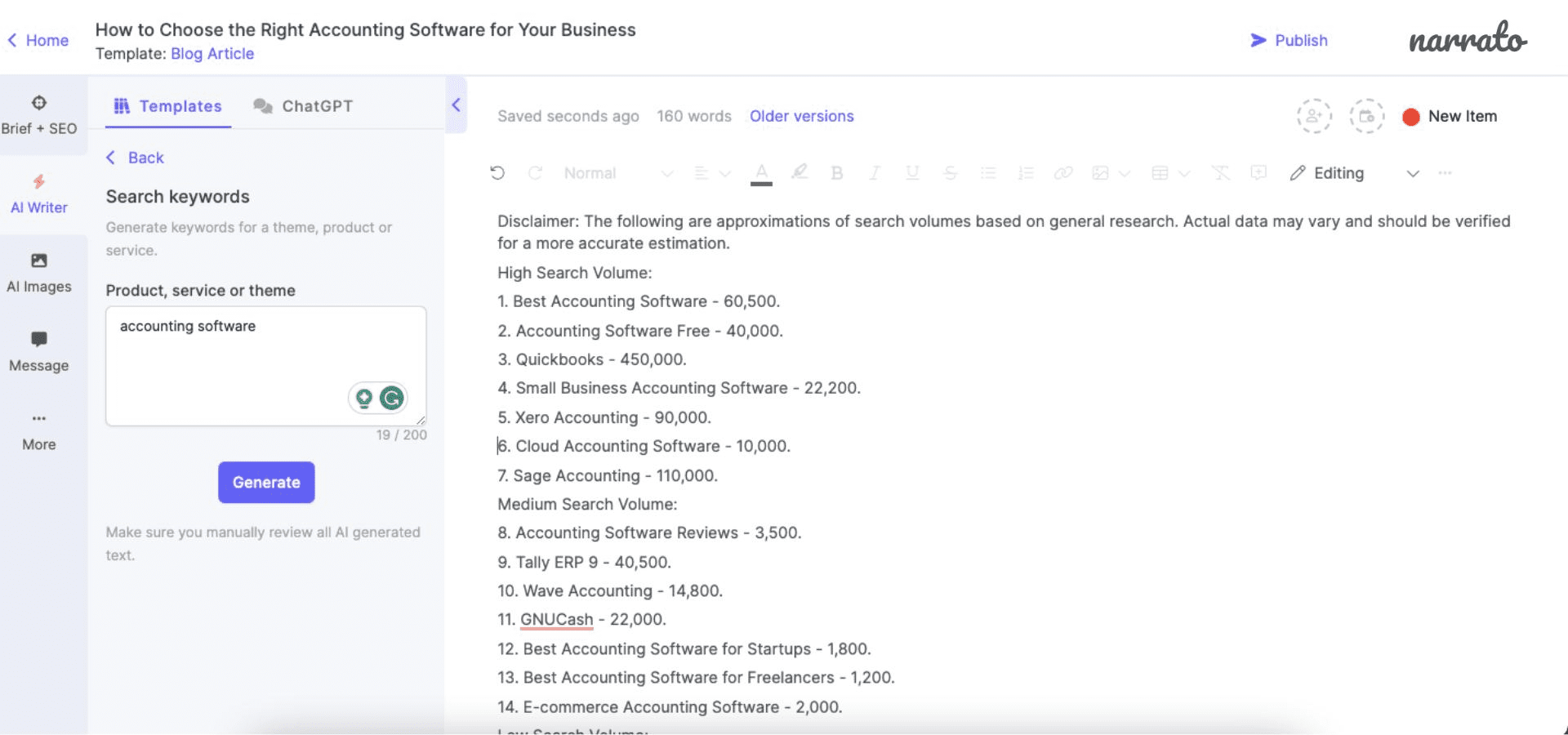
Task: Change the New Item status
Action: 1450,116
